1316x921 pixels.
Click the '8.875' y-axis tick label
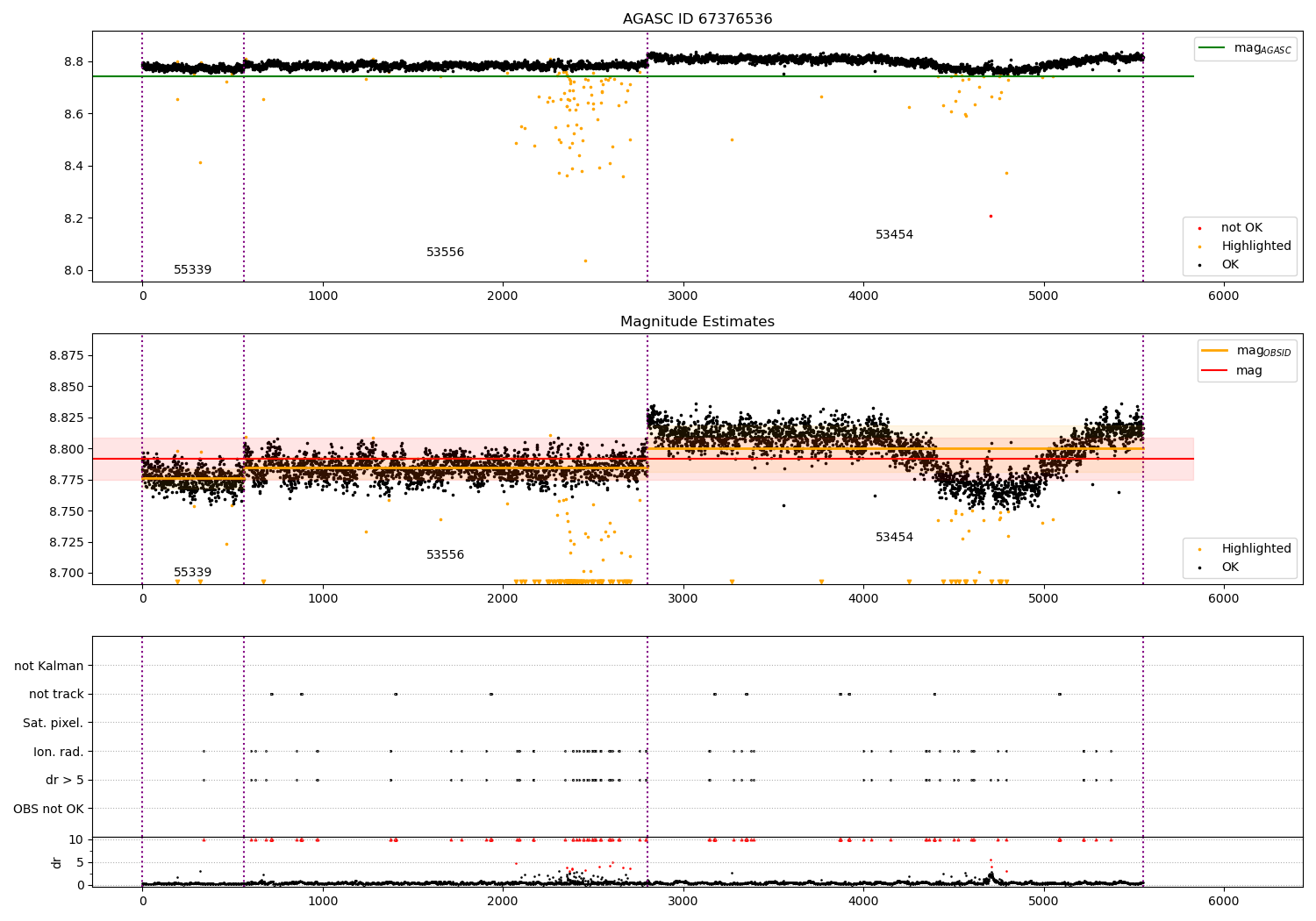(66, 356)
